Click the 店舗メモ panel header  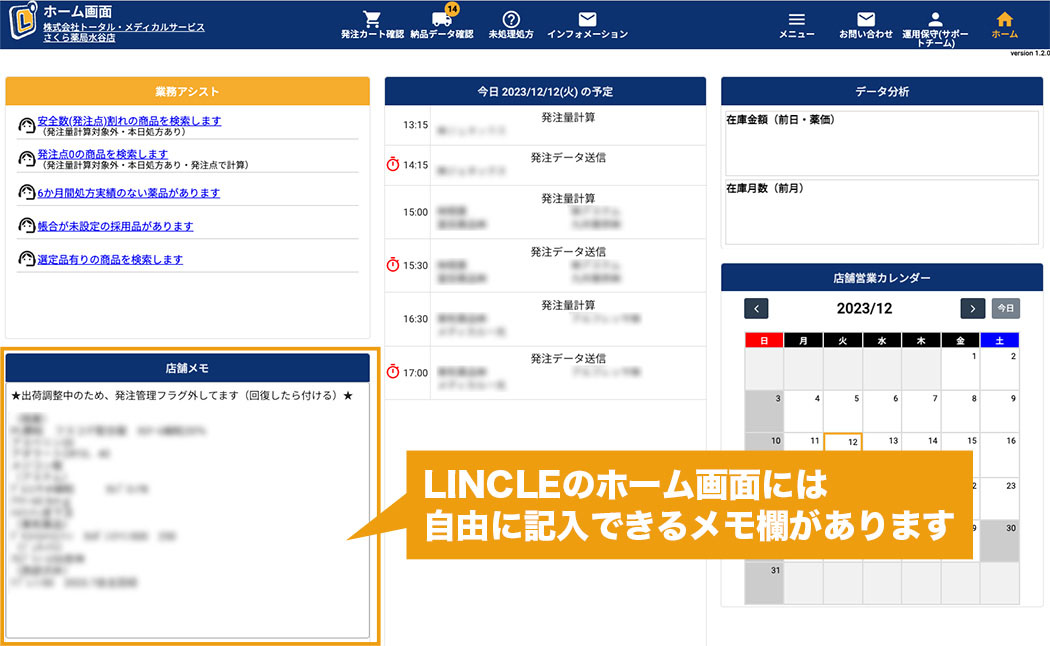click(x=188, y=368)
